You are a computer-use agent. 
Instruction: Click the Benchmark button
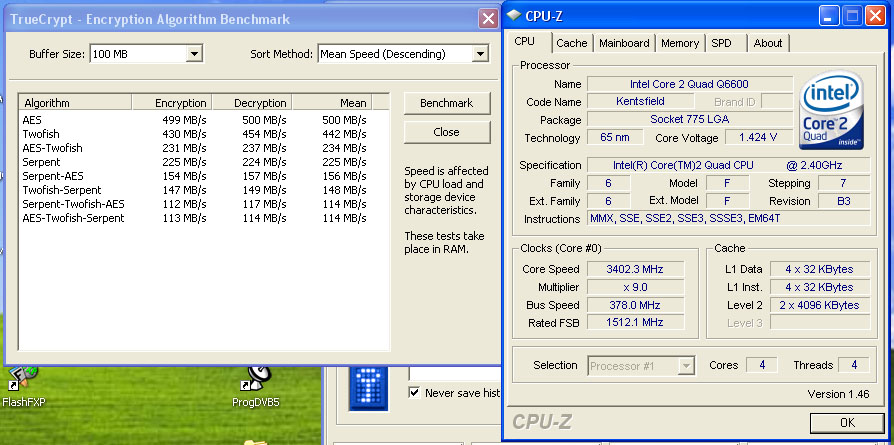pyautogui.click(x=446, y=103)
